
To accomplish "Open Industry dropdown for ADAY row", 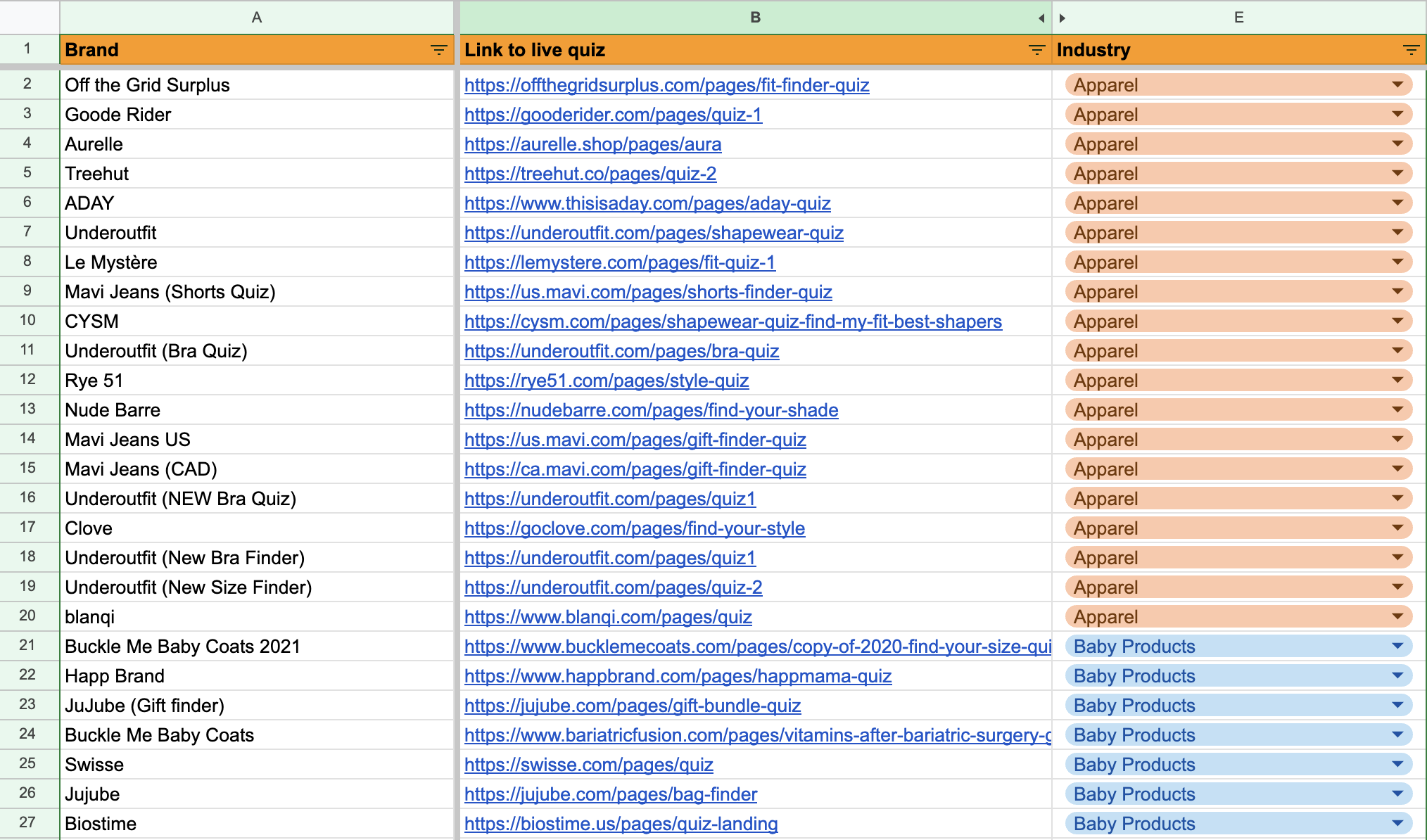I will 1397,203.
